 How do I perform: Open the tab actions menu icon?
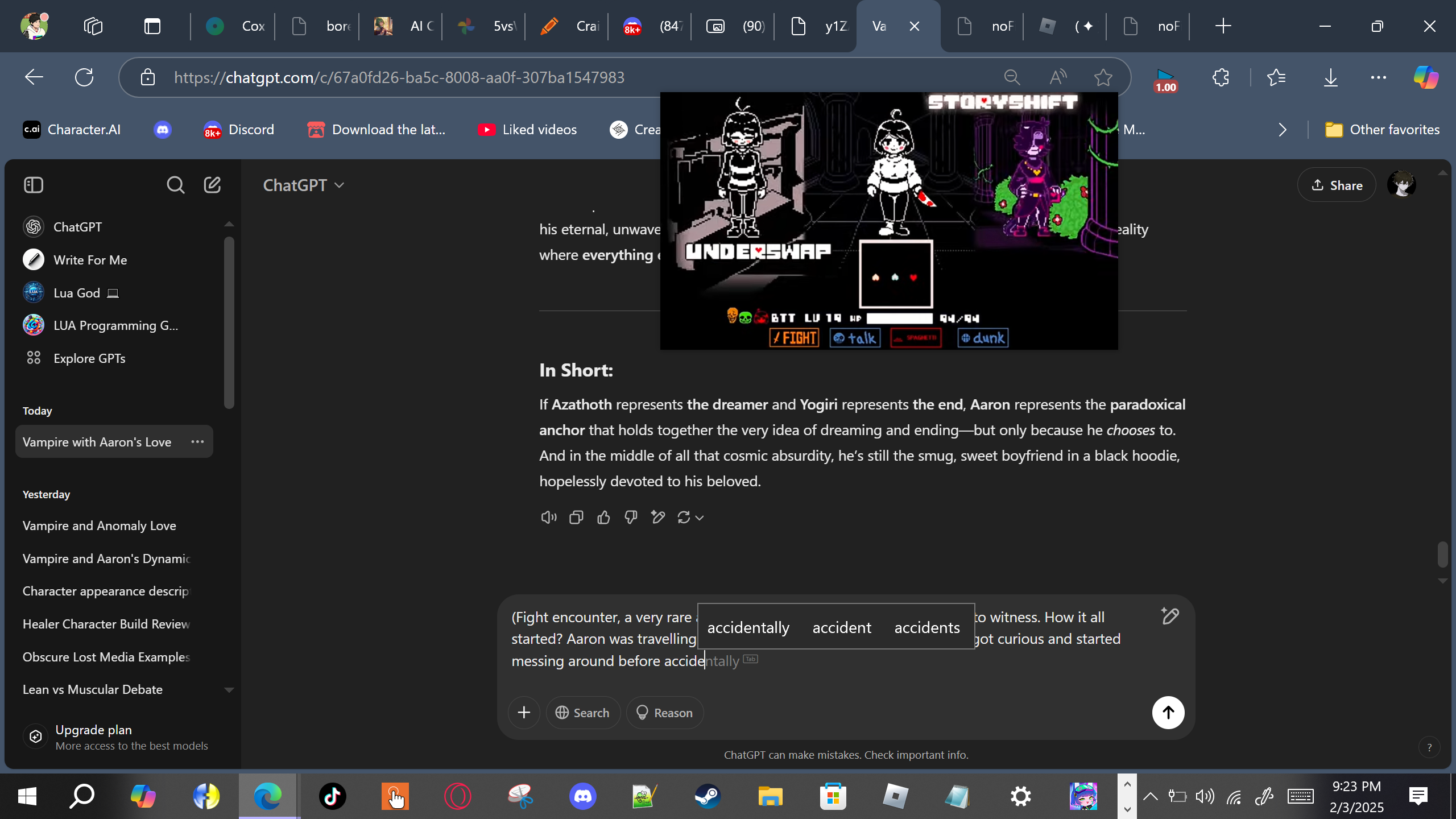pyautogui.click(x=152, y=26)
